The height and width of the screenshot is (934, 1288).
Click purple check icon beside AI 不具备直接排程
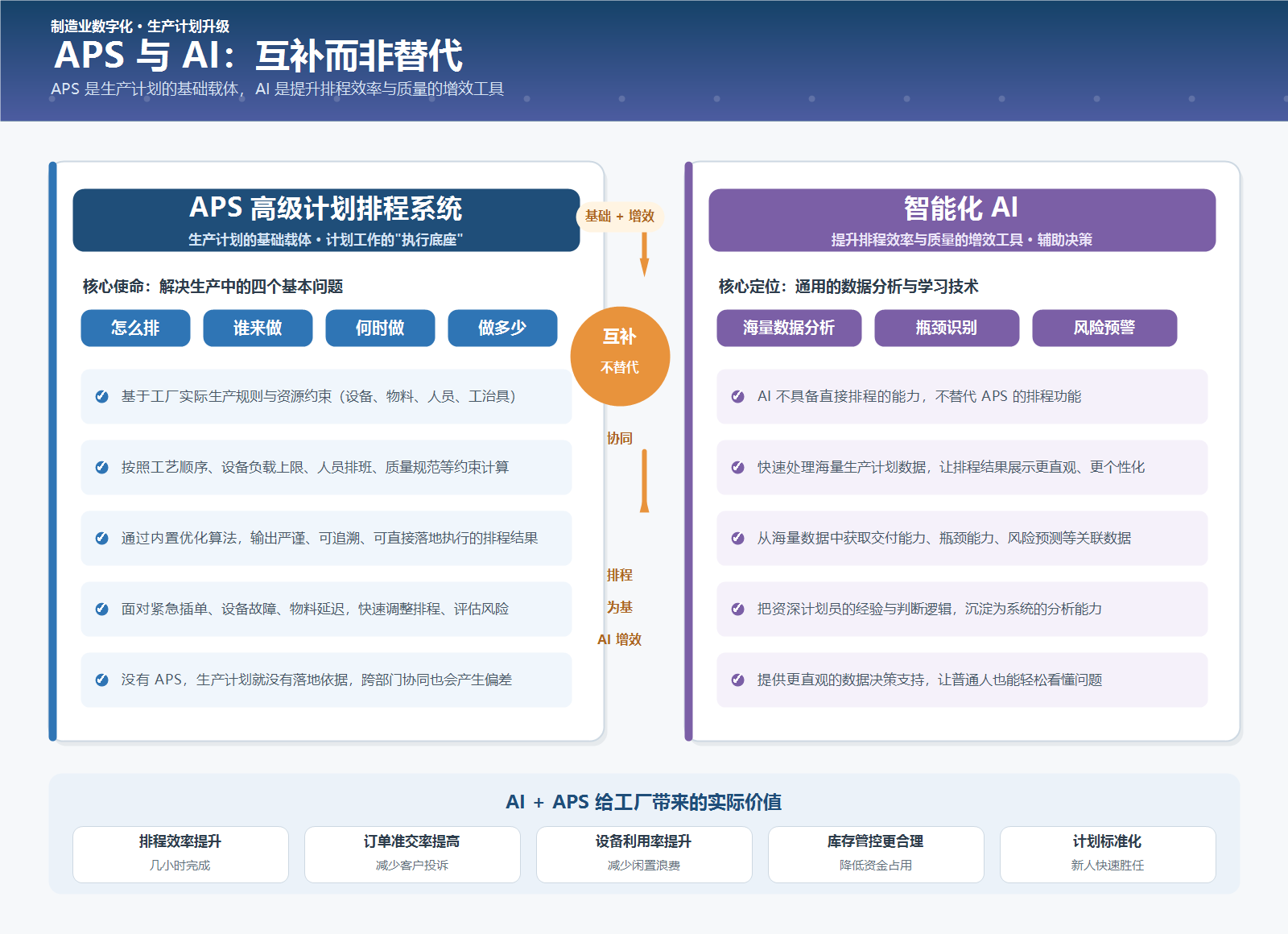click(737, 396)
